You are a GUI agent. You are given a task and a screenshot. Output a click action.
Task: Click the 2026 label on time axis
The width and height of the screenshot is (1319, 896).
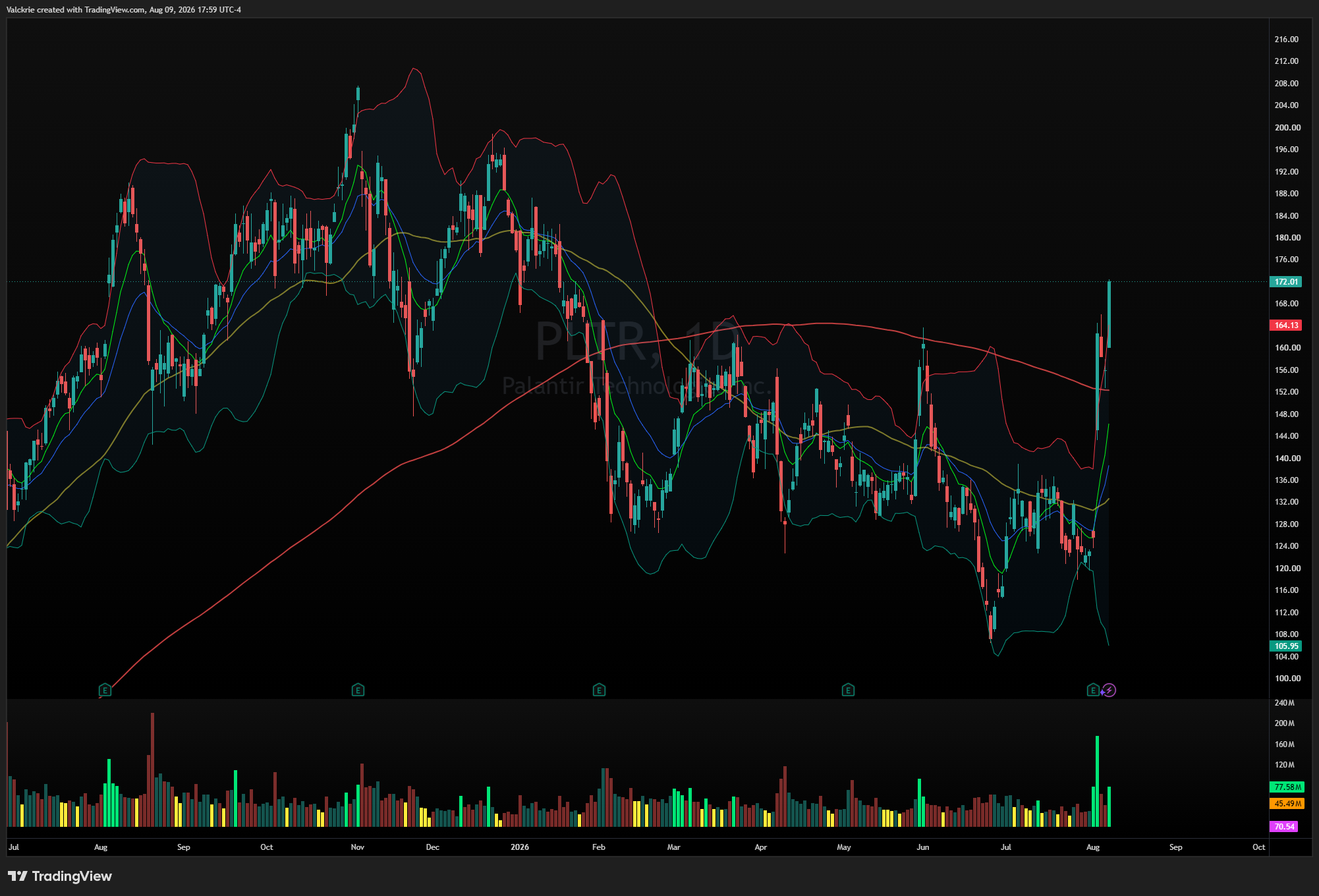click(520, 847)
